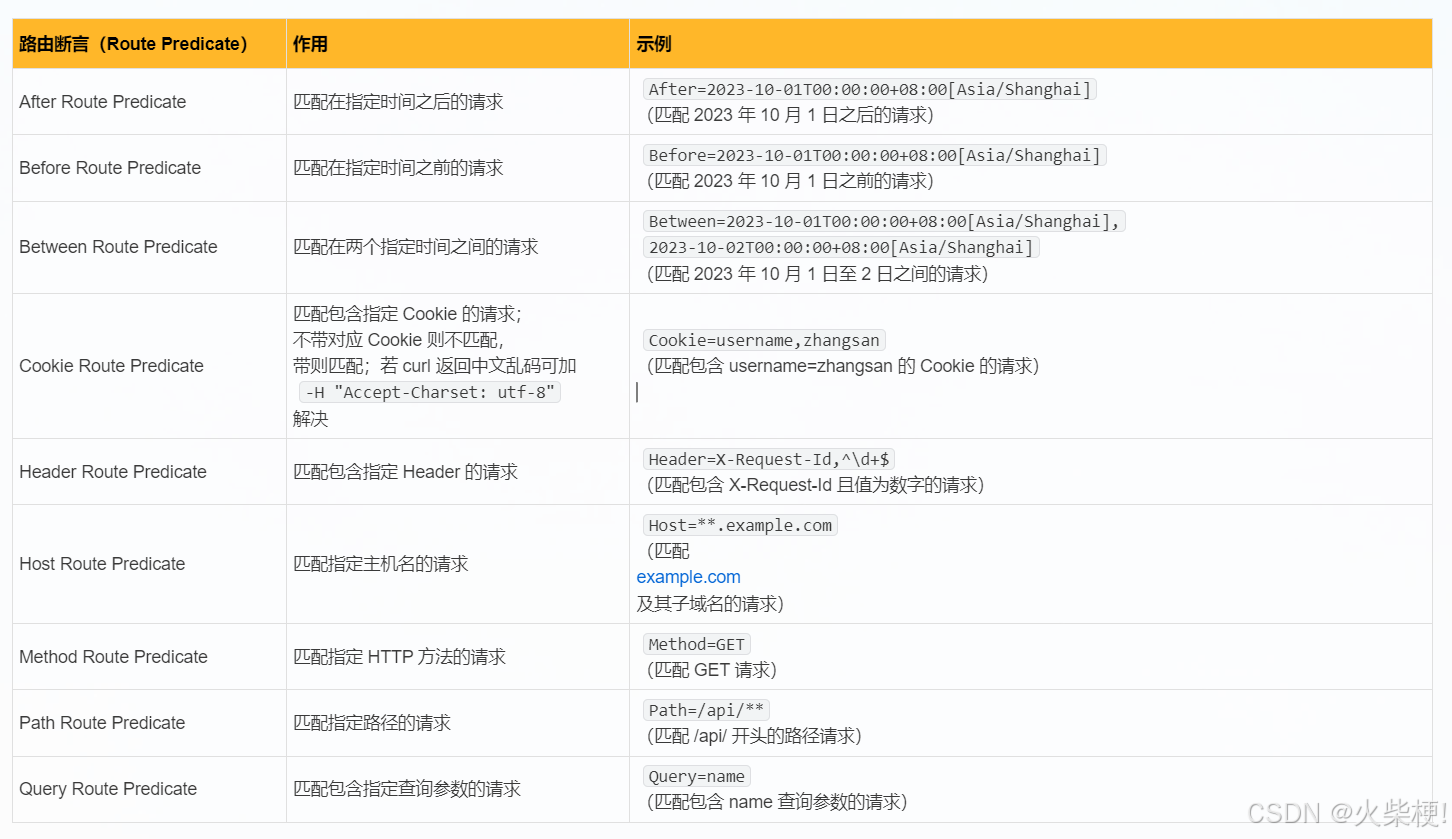Click the Between predicate second timestamp code block

838,247
